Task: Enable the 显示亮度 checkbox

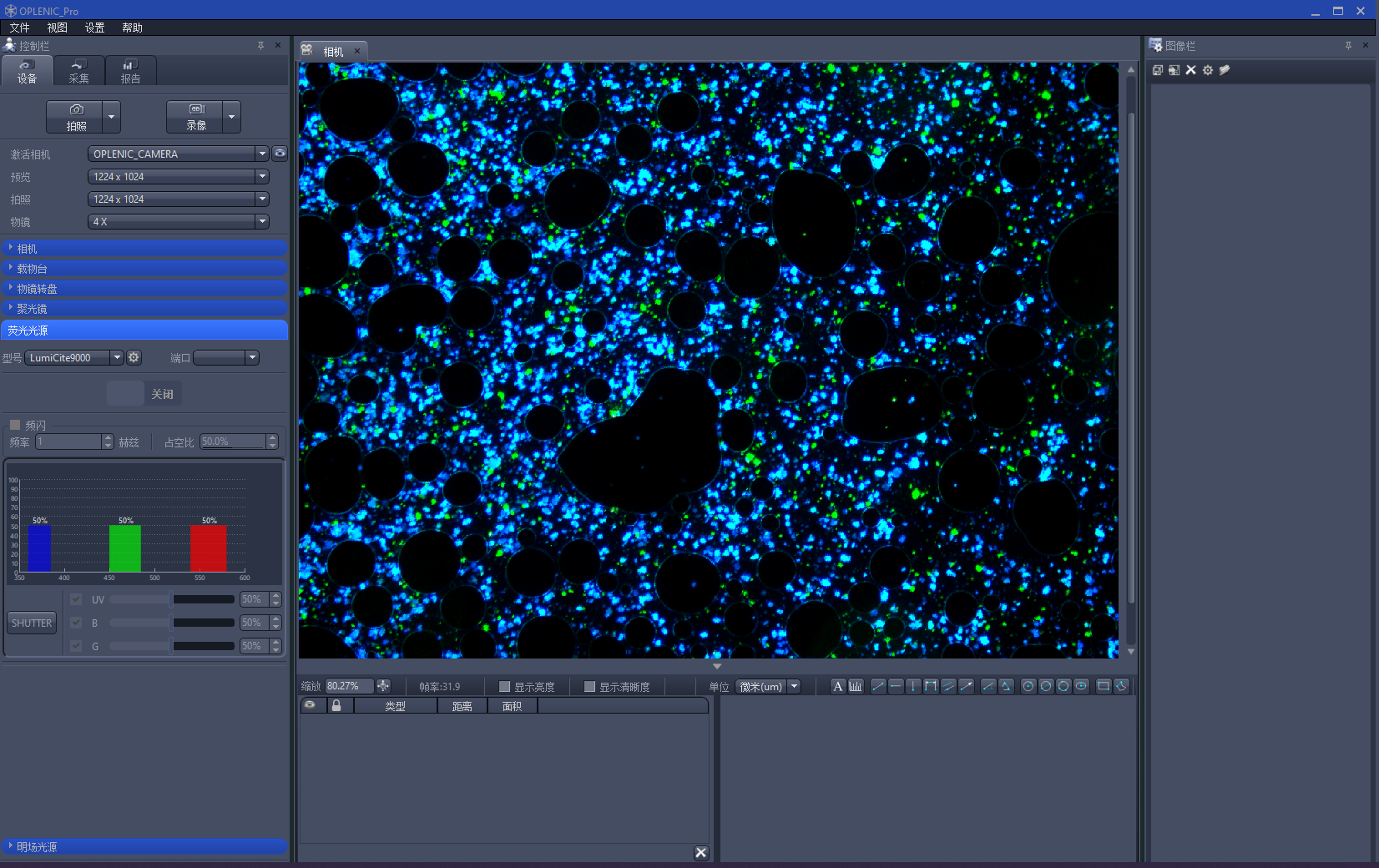Action: (x=504, y=687)
